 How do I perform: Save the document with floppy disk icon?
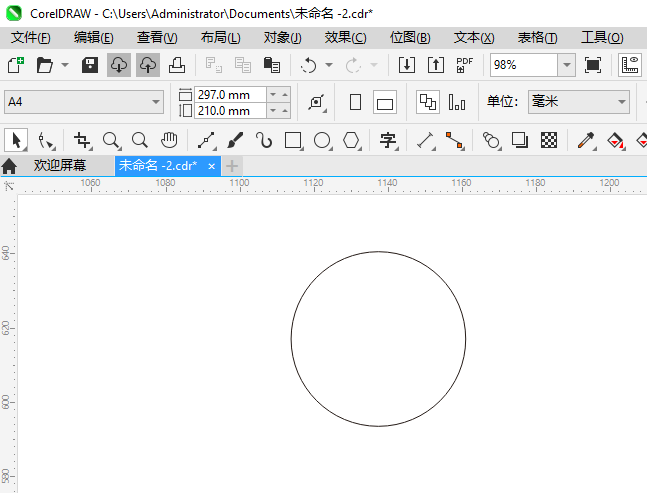pyautogui.click(x=90, y=65)
